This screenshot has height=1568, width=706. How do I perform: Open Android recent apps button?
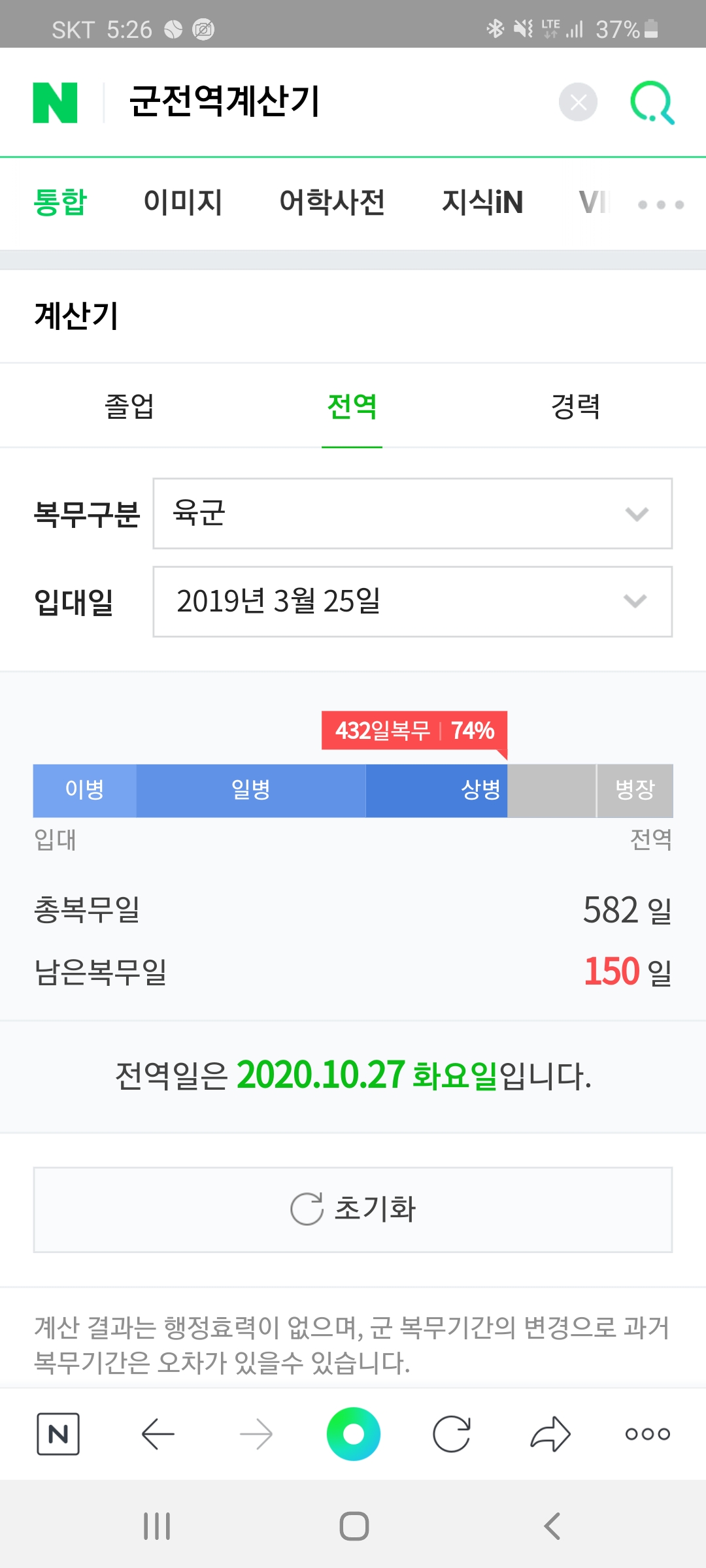[x=157, y=1526]
